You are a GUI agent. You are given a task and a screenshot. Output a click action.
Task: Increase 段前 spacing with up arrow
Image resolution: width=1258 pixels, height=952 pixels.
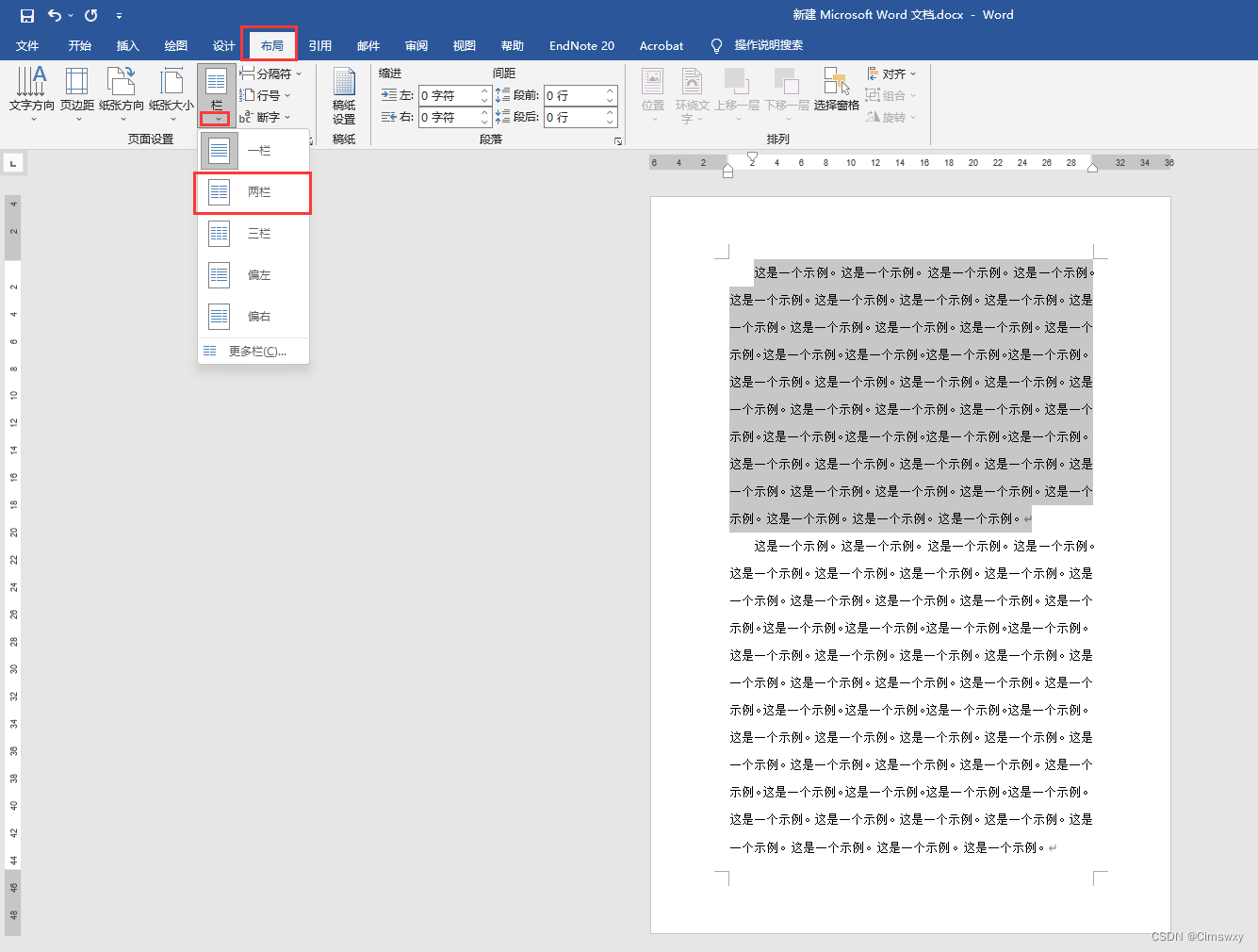611,91
